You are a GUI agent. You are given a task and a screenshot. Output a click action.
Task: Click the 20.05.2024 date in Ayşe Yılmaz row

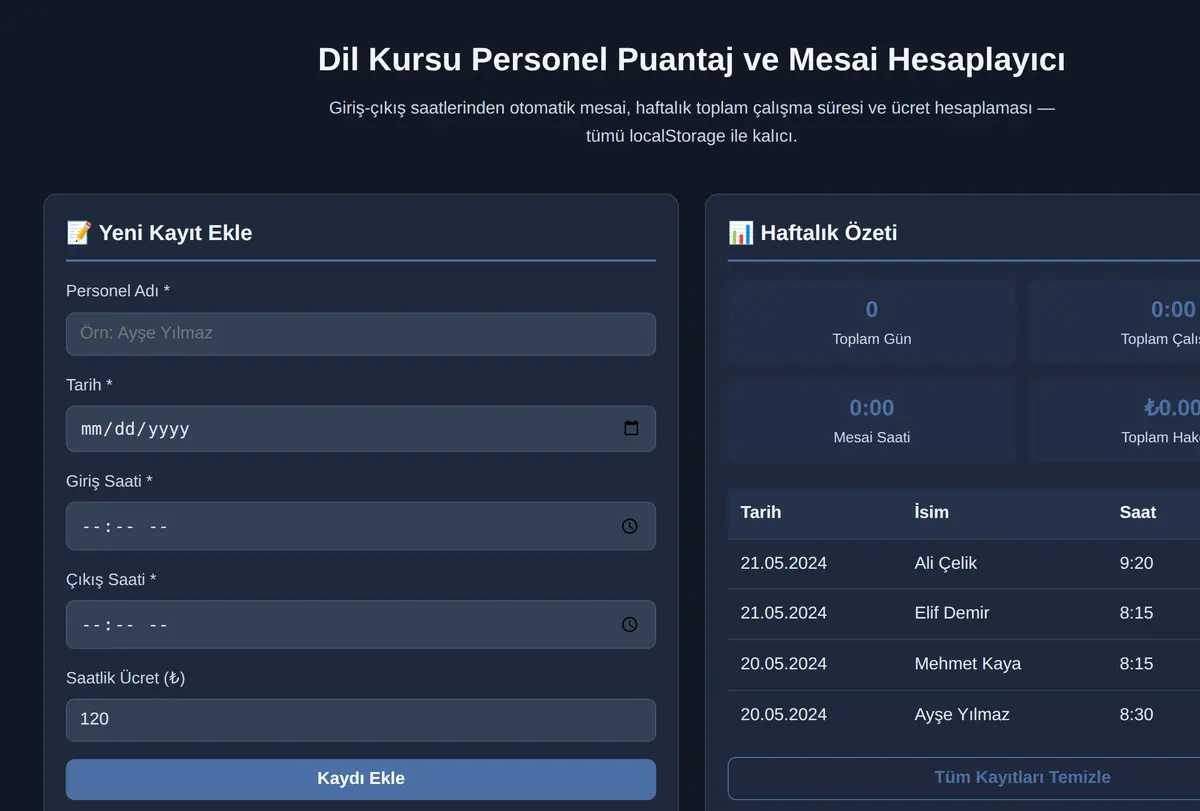(784, 715)
